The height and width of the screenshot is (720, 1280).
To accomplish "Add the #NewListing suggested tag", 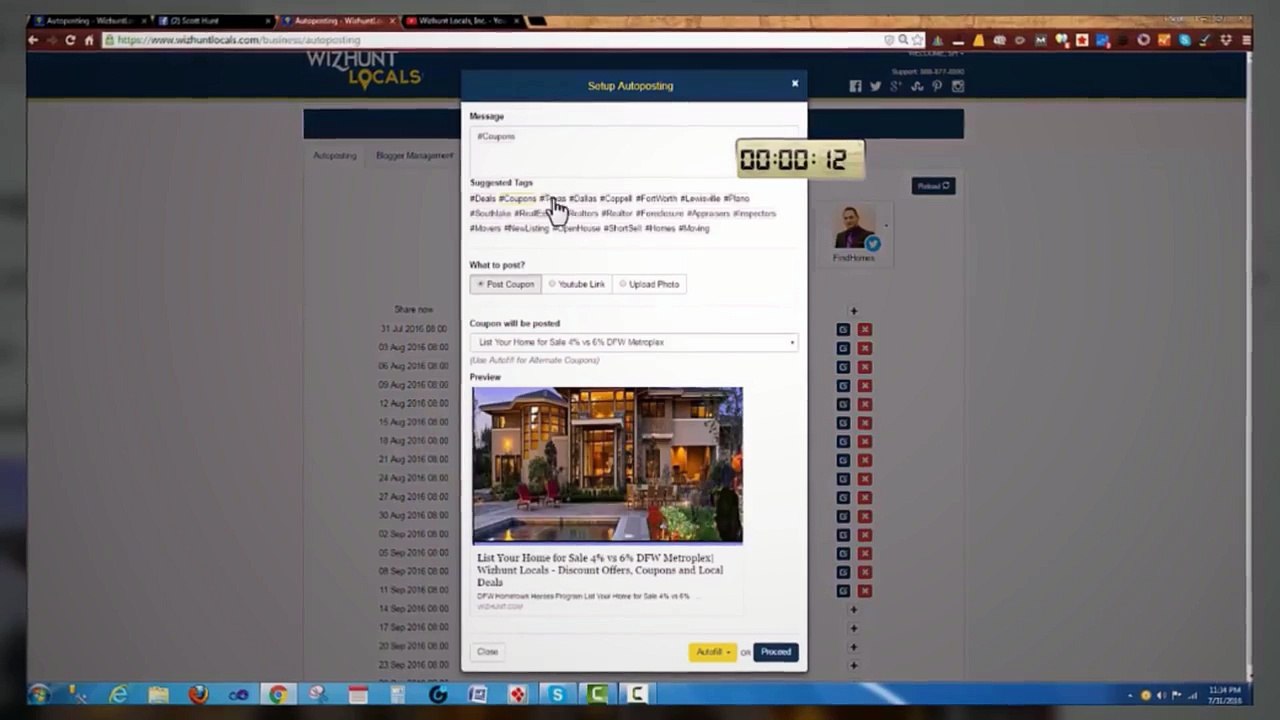I will [526, 228].
